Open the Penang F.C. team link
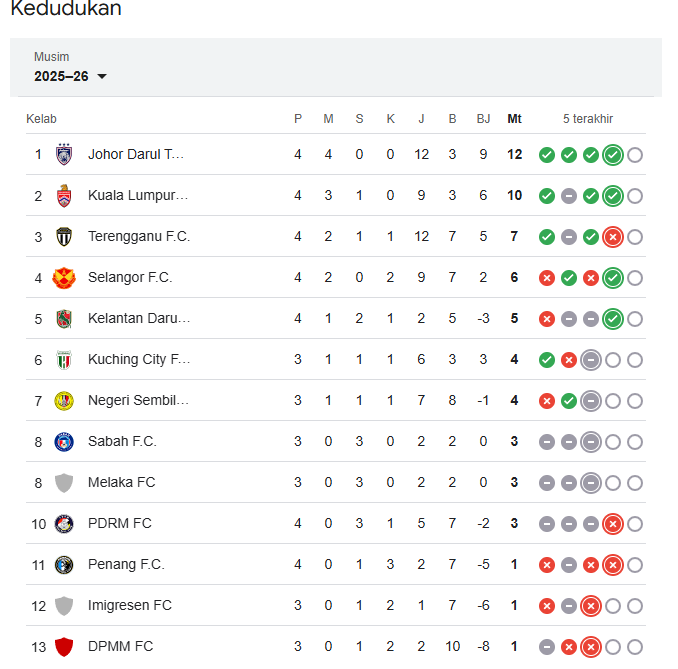 [x=126, y=564]
